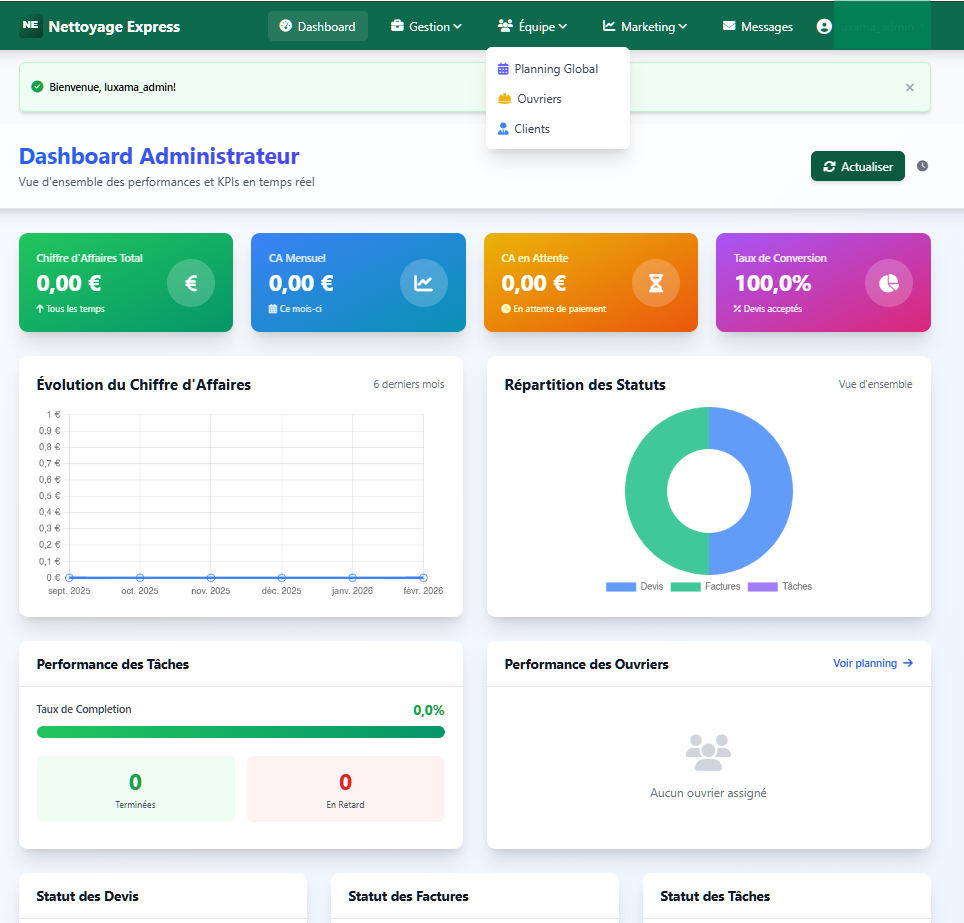Click the Actualiser refresh button
Screen dimensions: 964x923
(858, 166)
